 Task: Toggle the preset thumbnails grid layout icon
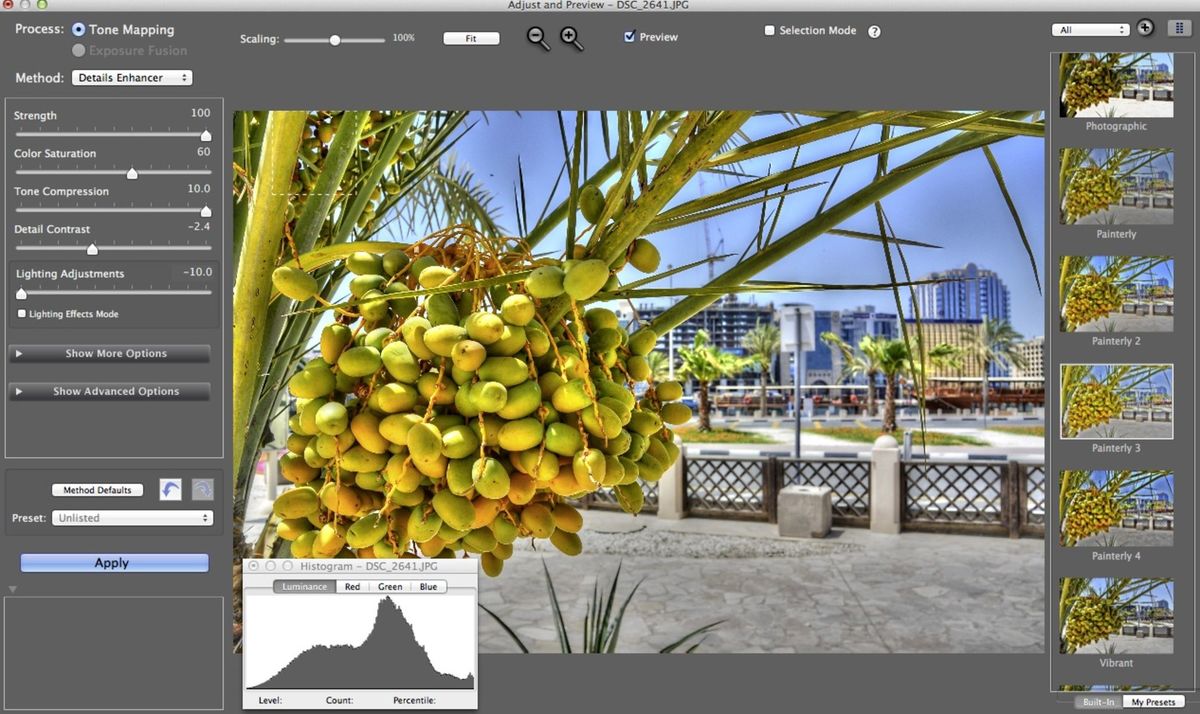[1179, 28]
